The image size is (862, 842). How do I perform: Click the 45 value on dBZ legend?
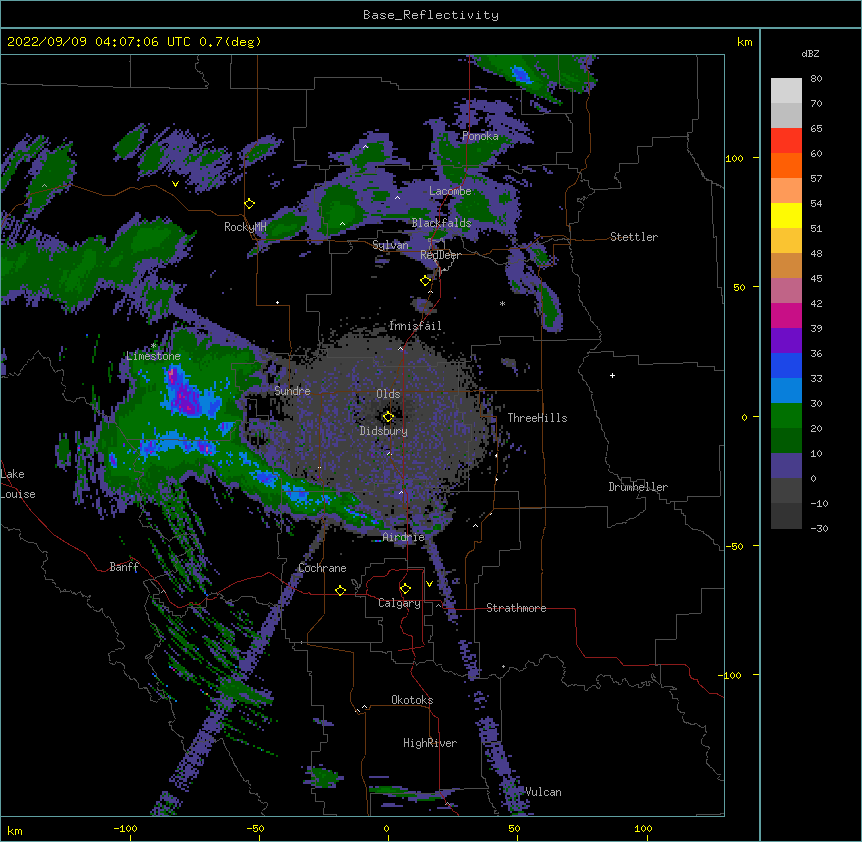point(816,279)
